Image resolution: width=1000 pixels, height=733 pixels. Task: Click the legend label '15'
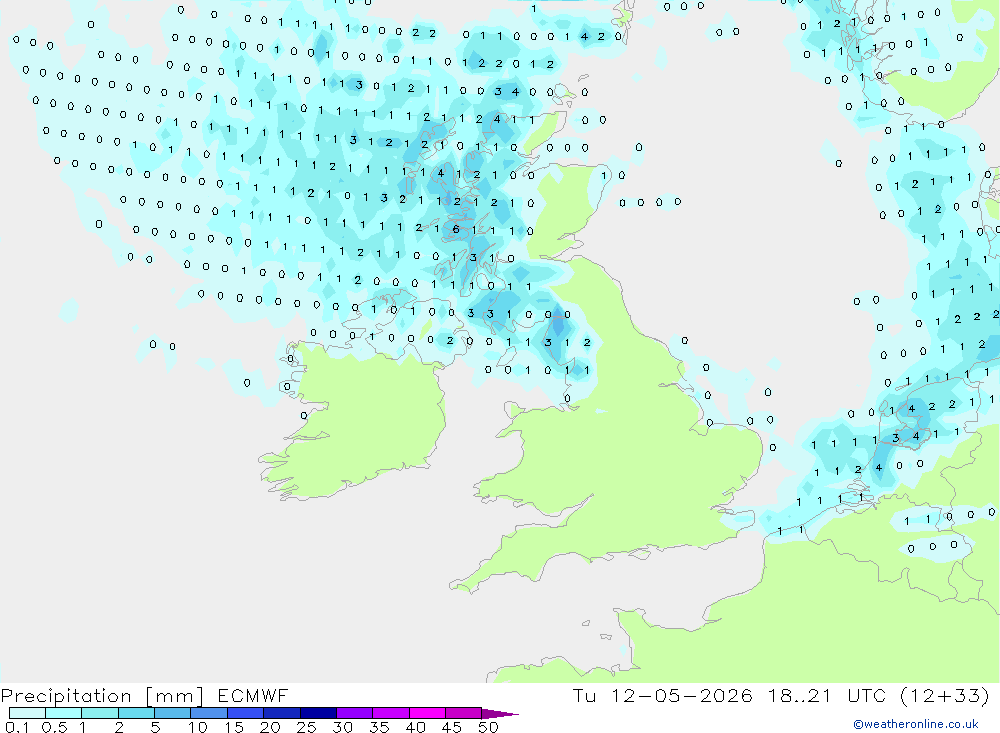(x=234, y=727)
